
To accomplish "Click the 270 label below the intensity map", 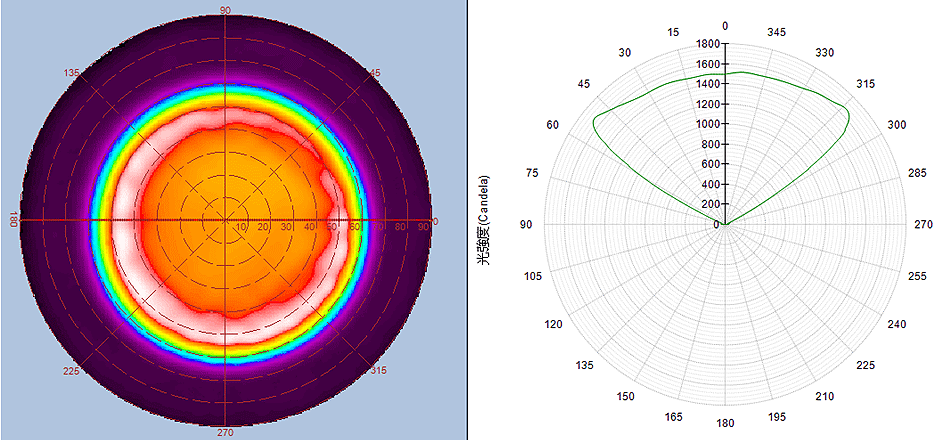I will (225, 432).
